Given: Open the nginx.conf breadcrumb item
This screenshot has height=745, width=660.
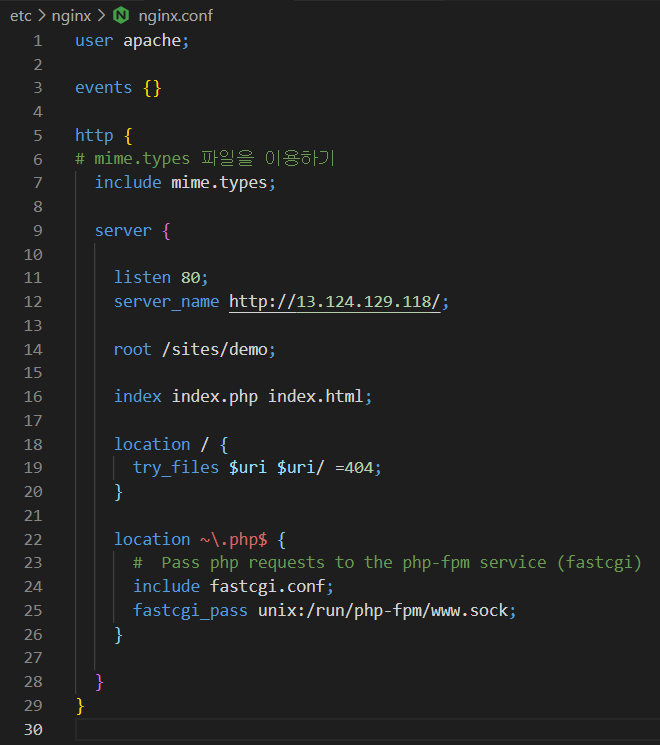Looking at the screenshot, I should 175,16.
